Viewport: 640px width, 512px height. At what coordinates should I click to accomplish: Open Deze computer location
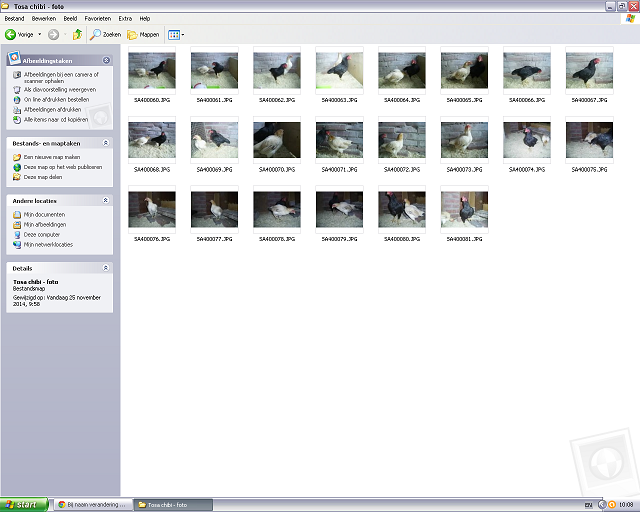point(36,234)
